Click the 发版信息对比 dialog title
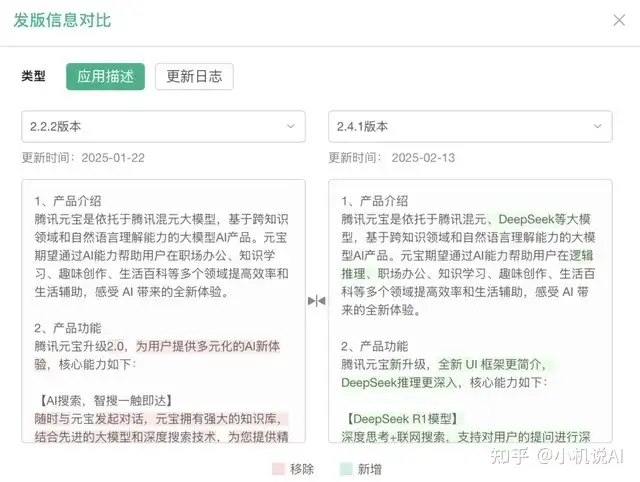Screen dimensions: 640x482 point(62,20)
